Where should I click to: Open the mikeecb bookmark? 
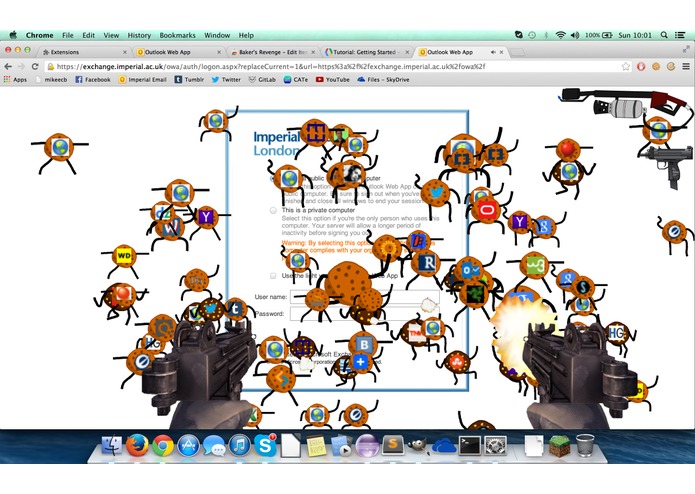(51, 80)
